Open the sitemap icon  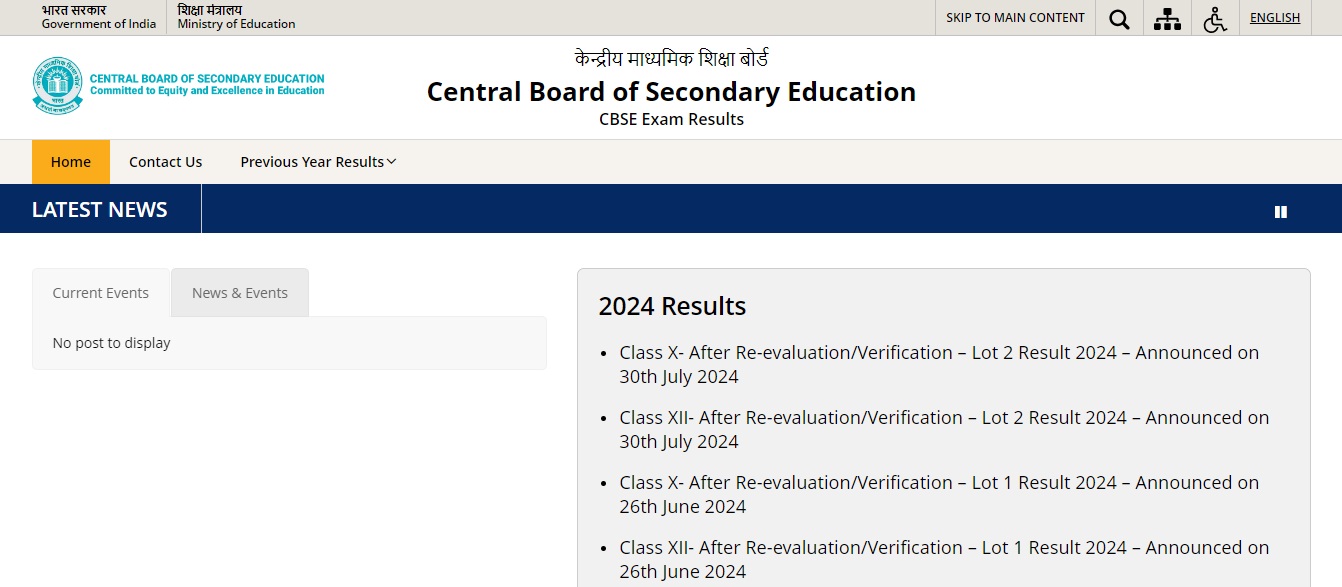(x=1167, y=18)
